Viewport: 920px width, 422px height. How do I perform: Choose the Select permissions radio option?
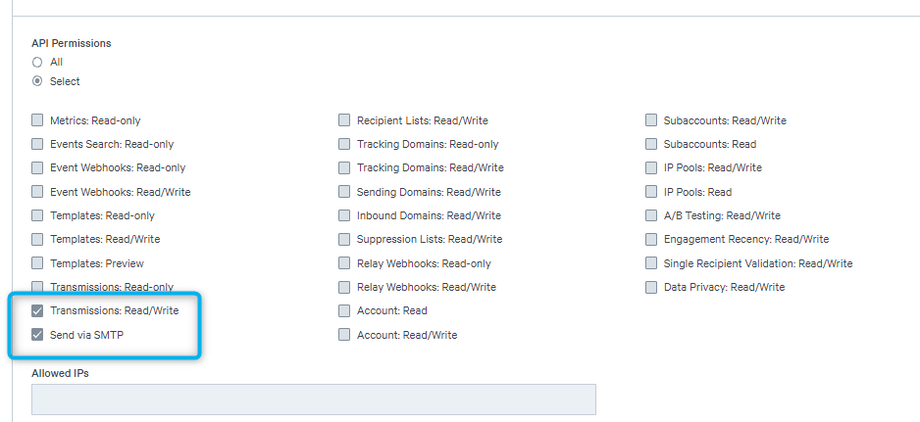(37, 81)
